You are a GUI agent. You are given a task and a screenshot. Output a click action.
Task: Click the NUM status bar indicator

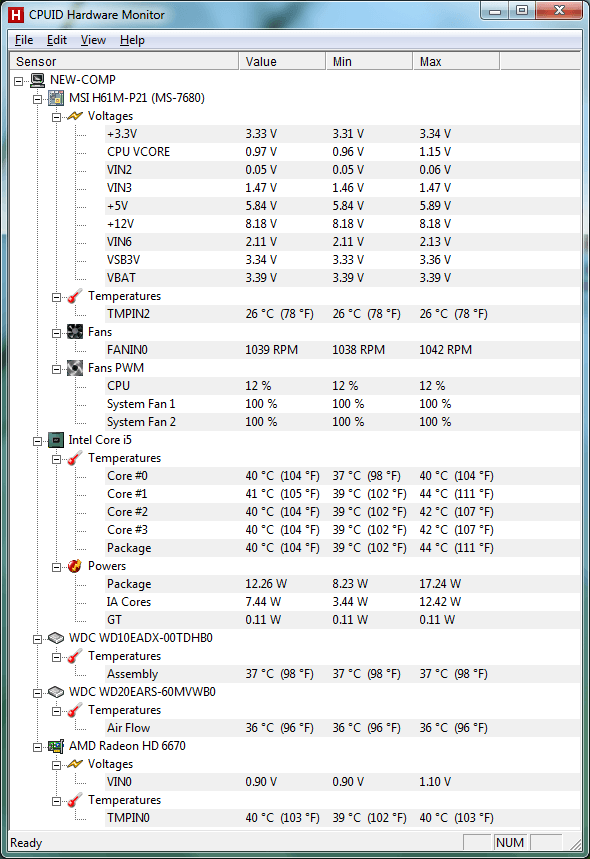click(x=510, y=843)
